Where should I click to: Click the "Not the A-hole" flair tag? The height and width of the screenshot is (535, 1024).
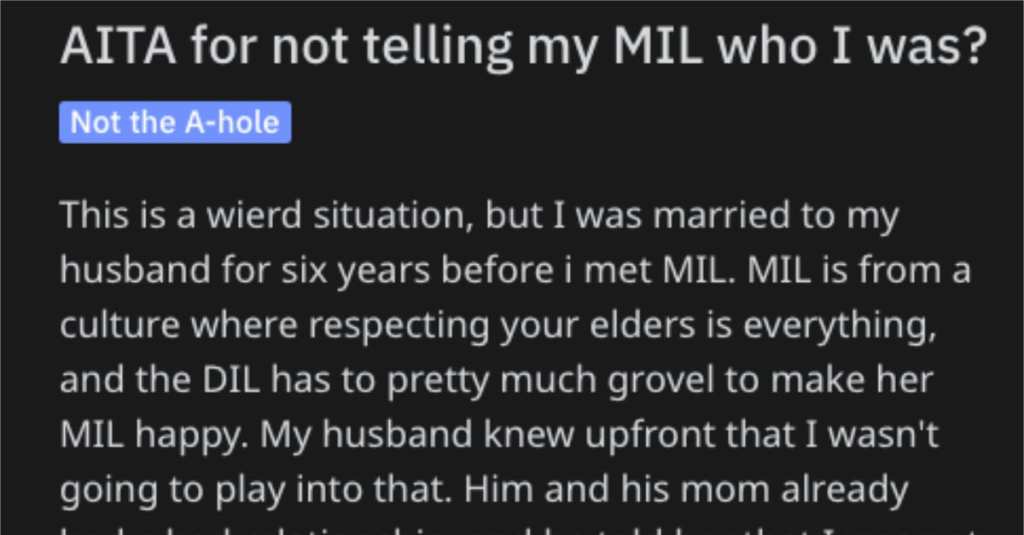175,122
